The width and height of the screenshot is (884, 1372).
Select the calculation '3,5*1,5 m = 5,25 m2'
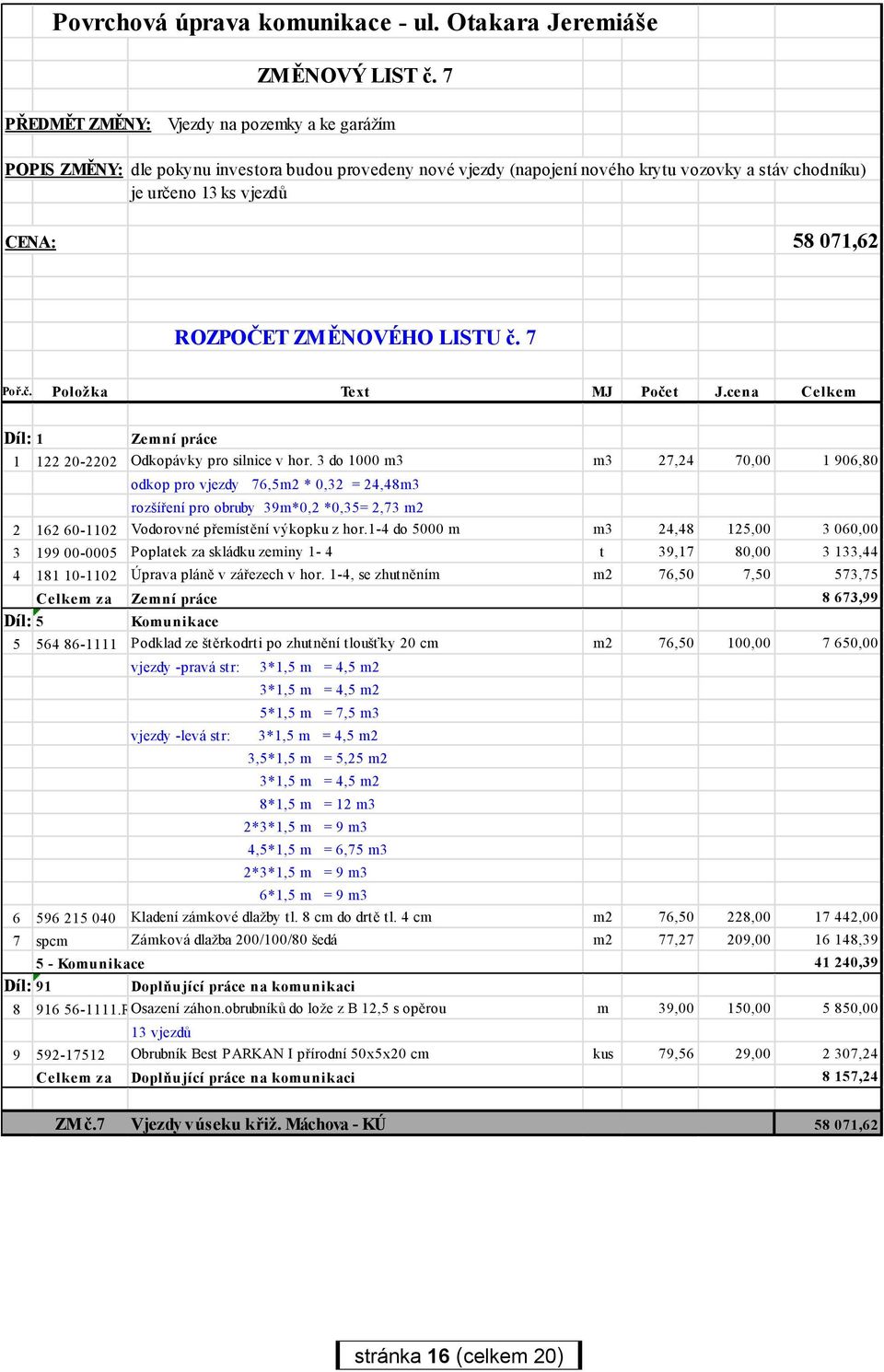[317, 759]
